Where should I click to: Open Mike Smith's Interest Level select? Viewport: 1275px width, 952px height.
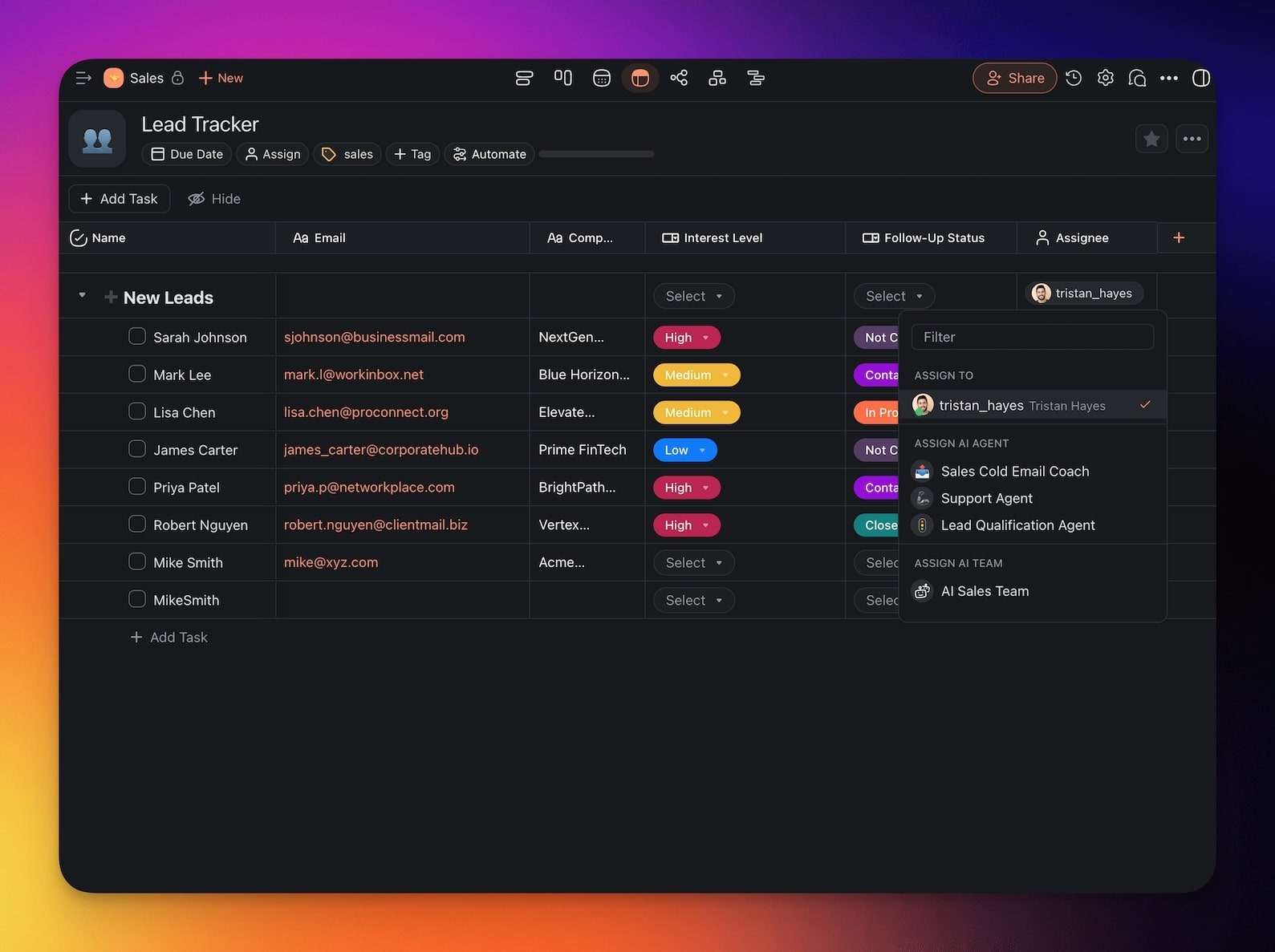pyautogui.click(x=693, y=562)
